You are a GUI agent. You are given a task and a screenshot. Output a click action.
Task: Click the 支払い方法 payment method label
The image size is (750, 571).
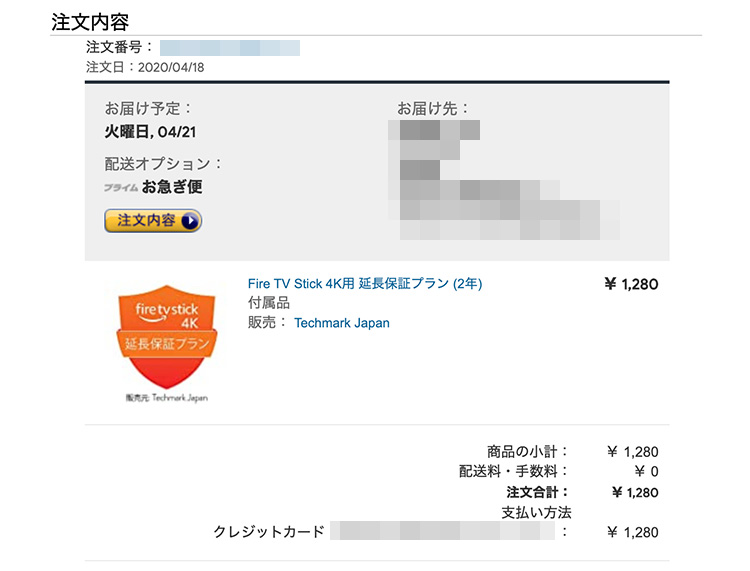click(536, 513)
